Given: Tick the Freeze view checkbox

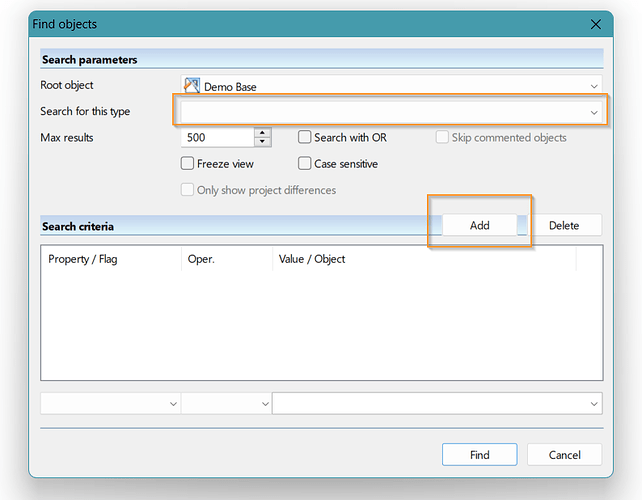Looking at the screenshot, I should [x=188, y=164].
